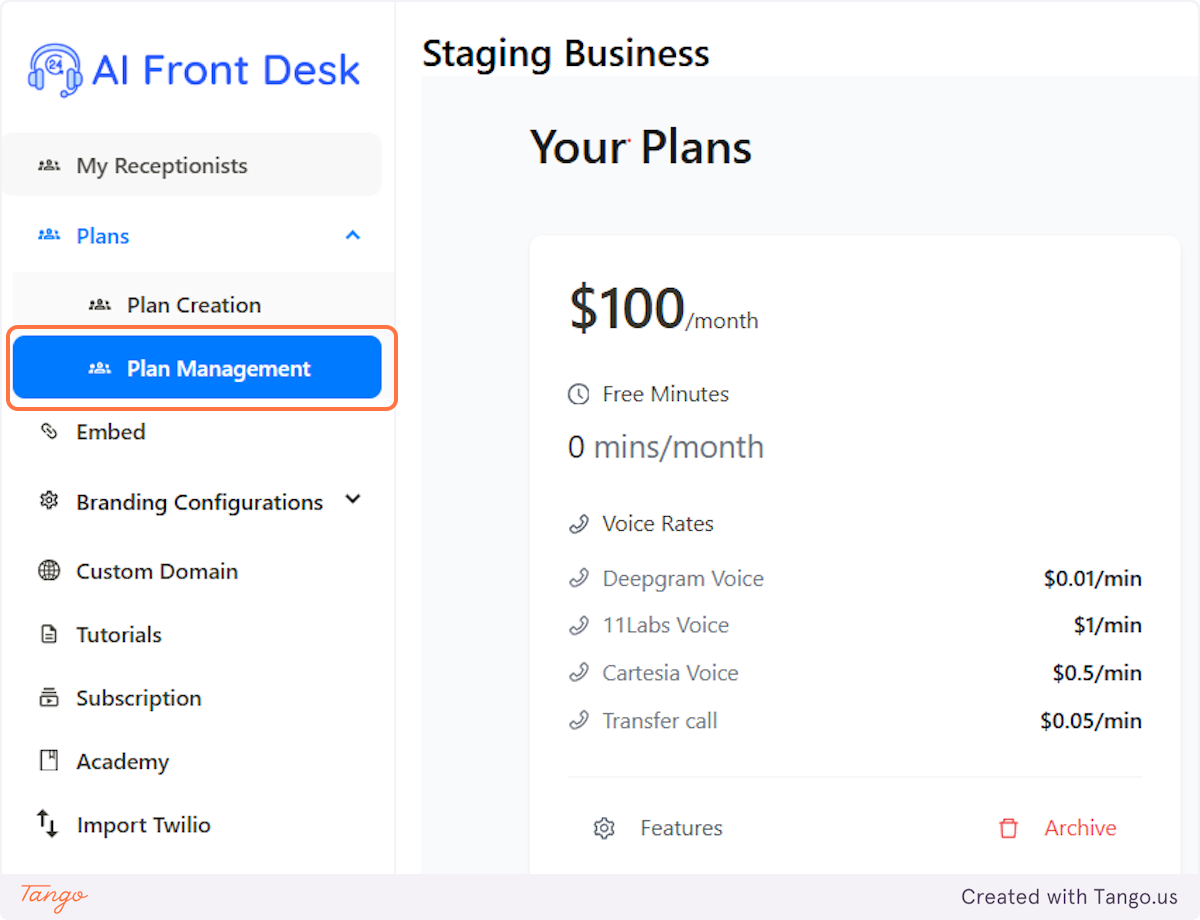
Task: Click the clock icon beside Free Minutes
Action: coord(578,394)
